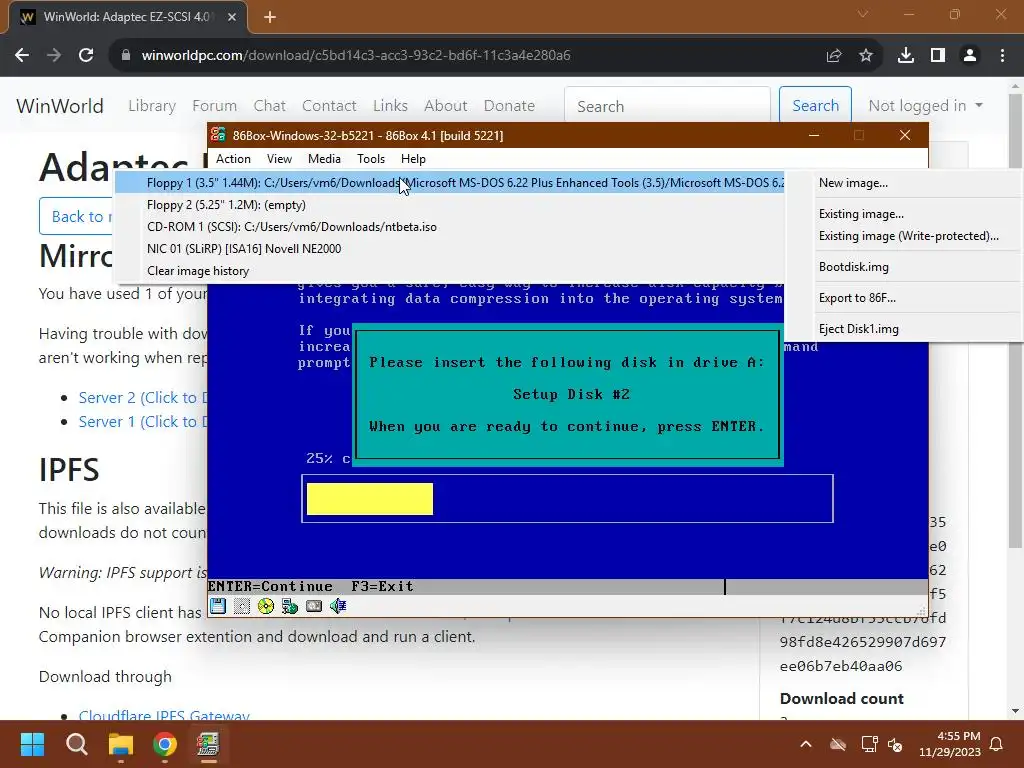Screen dimensions: 1024x768
Task: Open the Forum nav link
Action: pyautogui.click(x=214, y=106)
